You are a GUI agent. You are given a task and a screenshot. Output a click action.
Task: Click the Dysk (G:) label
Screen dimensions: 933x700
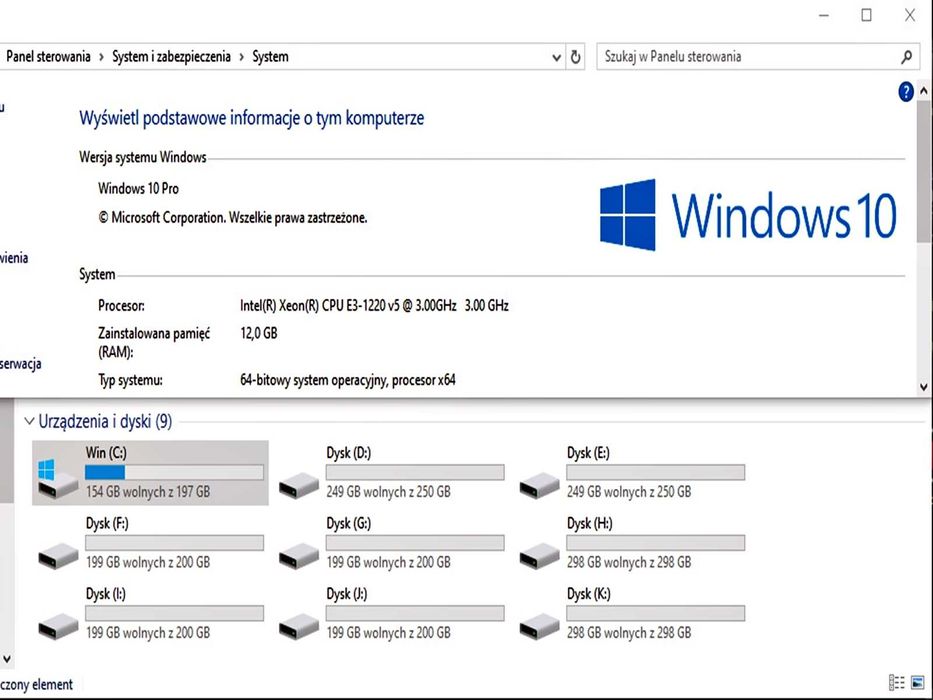tap(349, 523)
